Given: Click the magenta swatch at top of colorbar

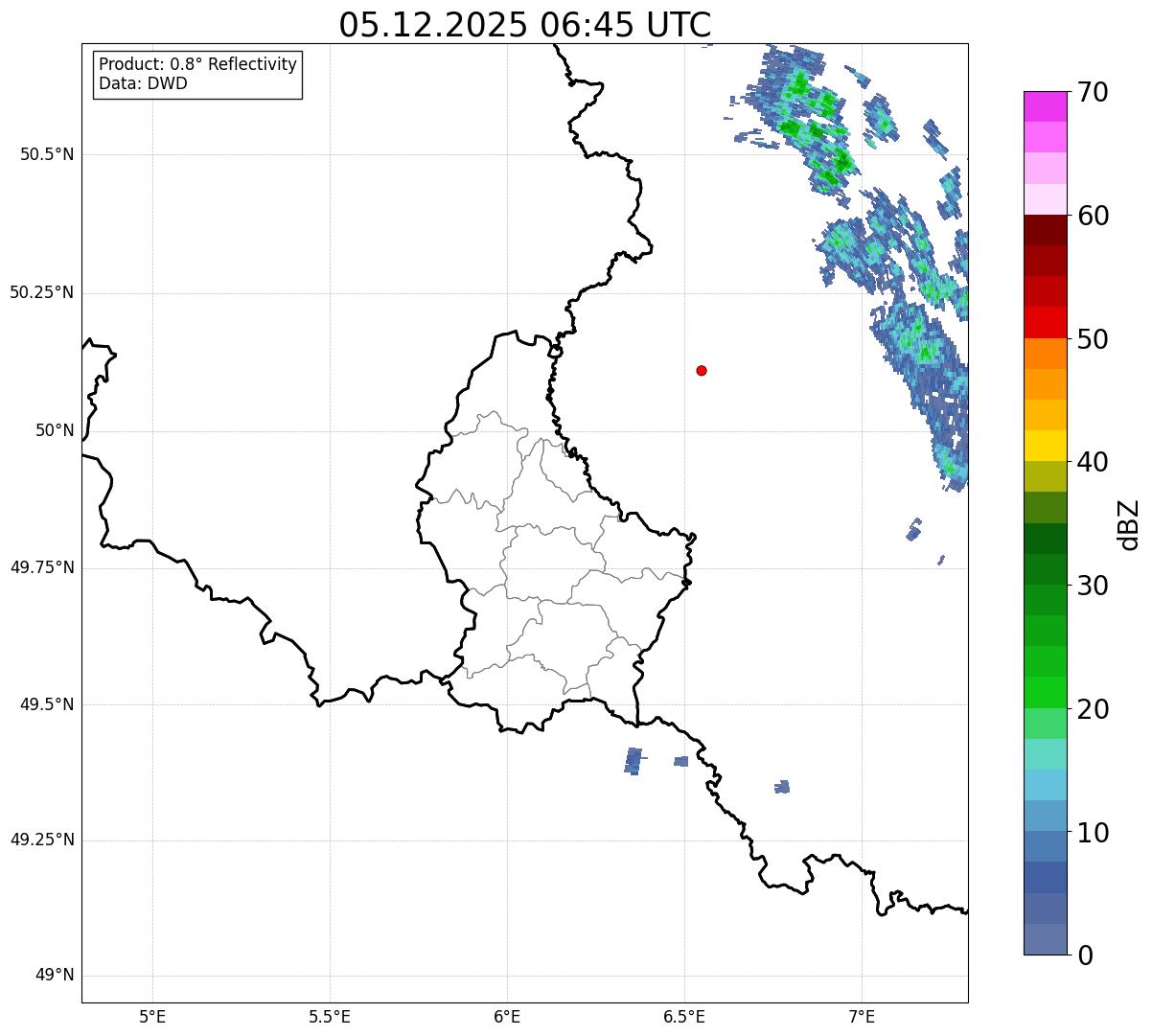Looking at the screenshot, I should click(x=1046, y=106).
